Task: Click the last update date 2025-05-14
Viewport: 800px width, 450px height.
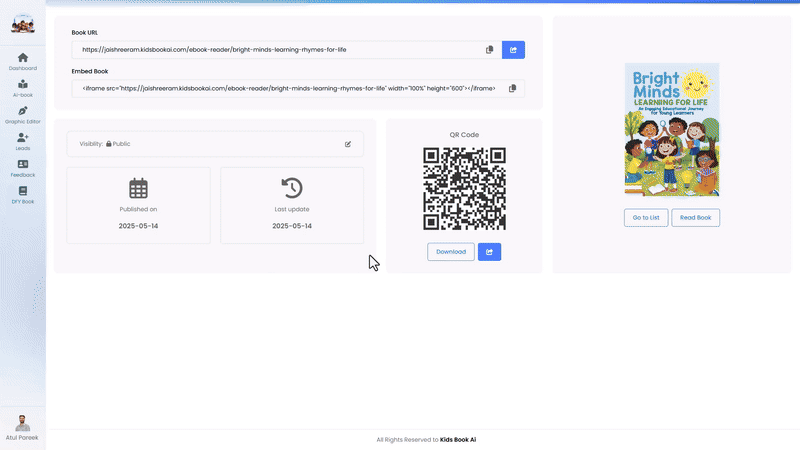Action: pyautogui.click(x=292, y=226)
